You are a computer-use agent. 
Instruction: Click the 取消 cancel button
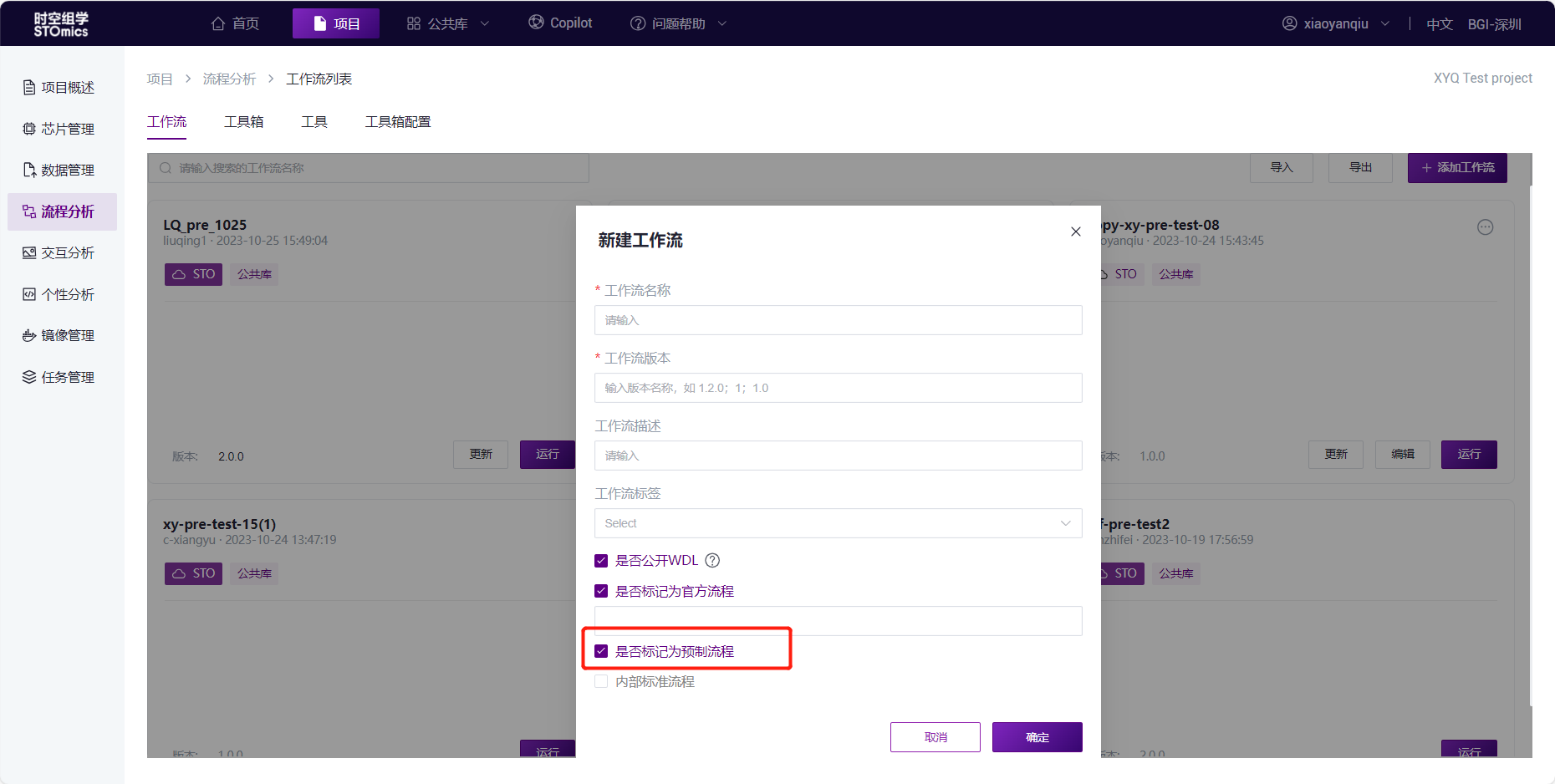pyautogui.click(x=936, y=737)
